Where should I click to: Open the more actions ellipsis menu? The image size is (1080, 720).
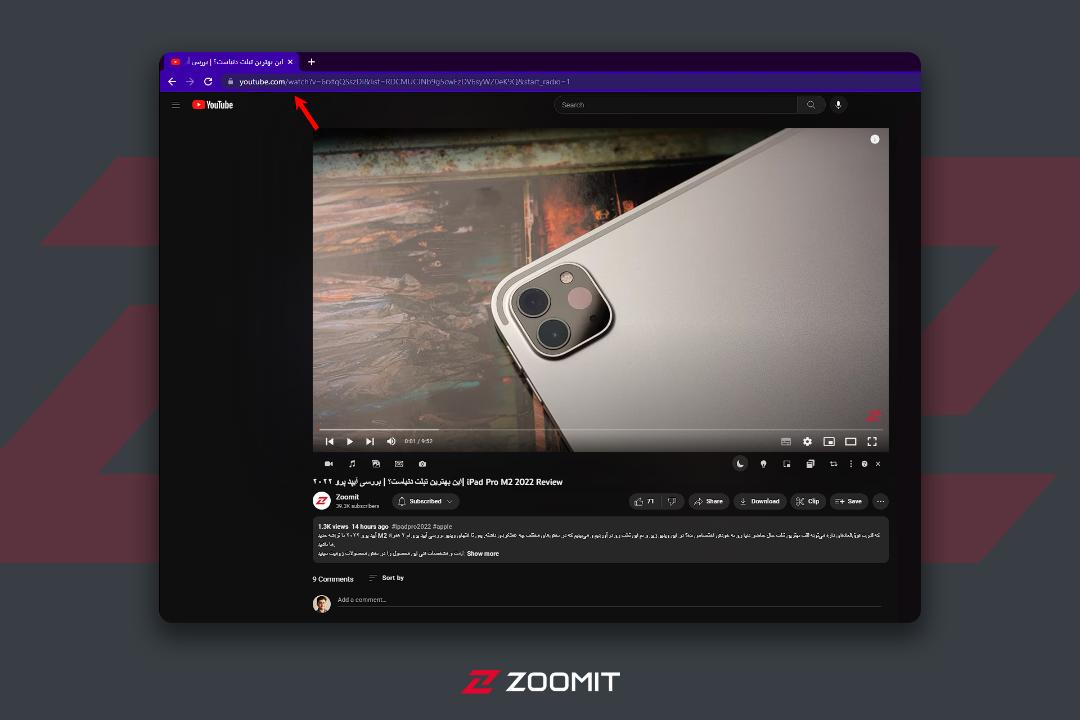[x=880, y=502]
